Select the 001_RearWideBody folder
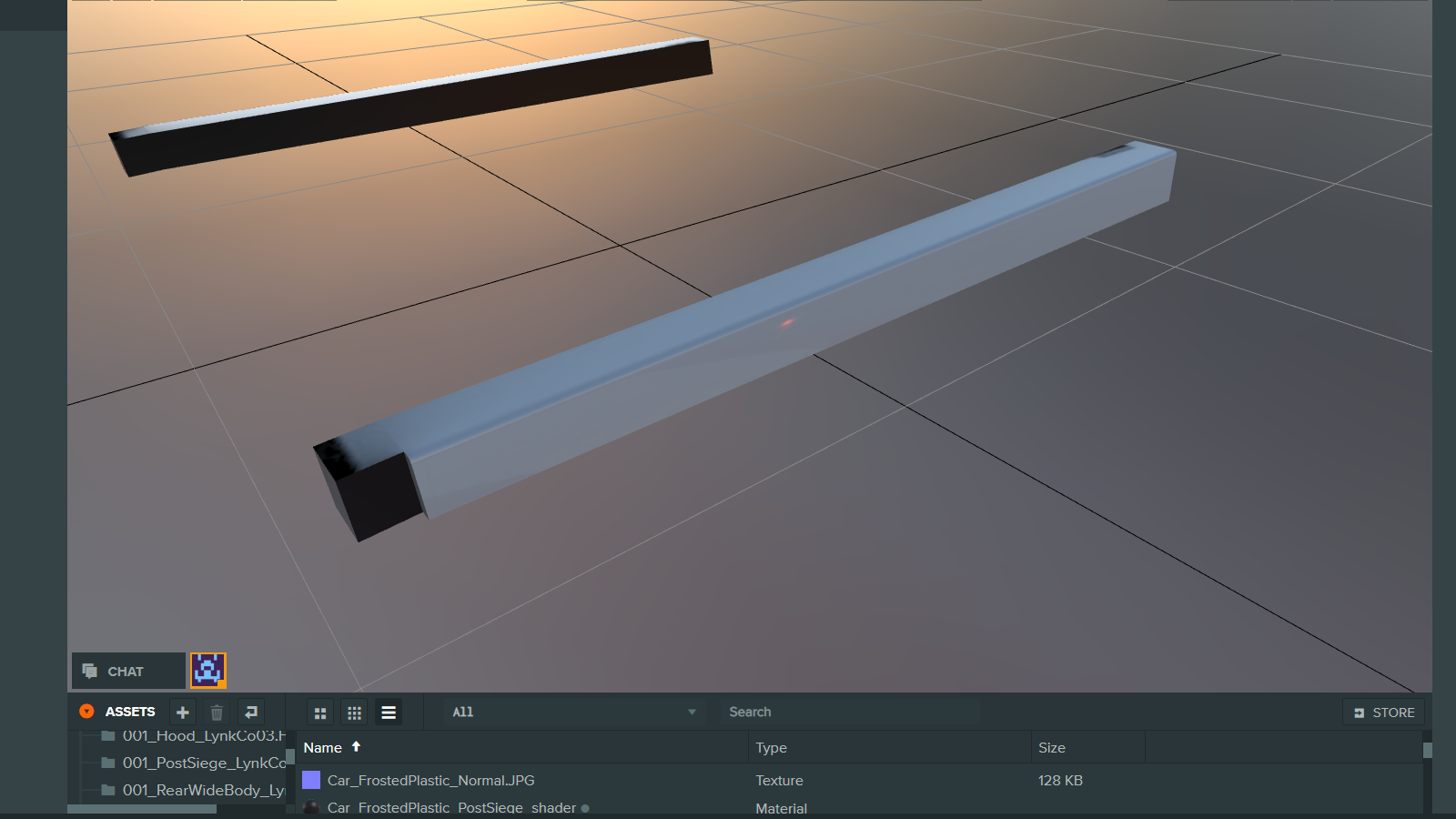The width and height of the screenshot is (1456, 819). pos(204,790)
